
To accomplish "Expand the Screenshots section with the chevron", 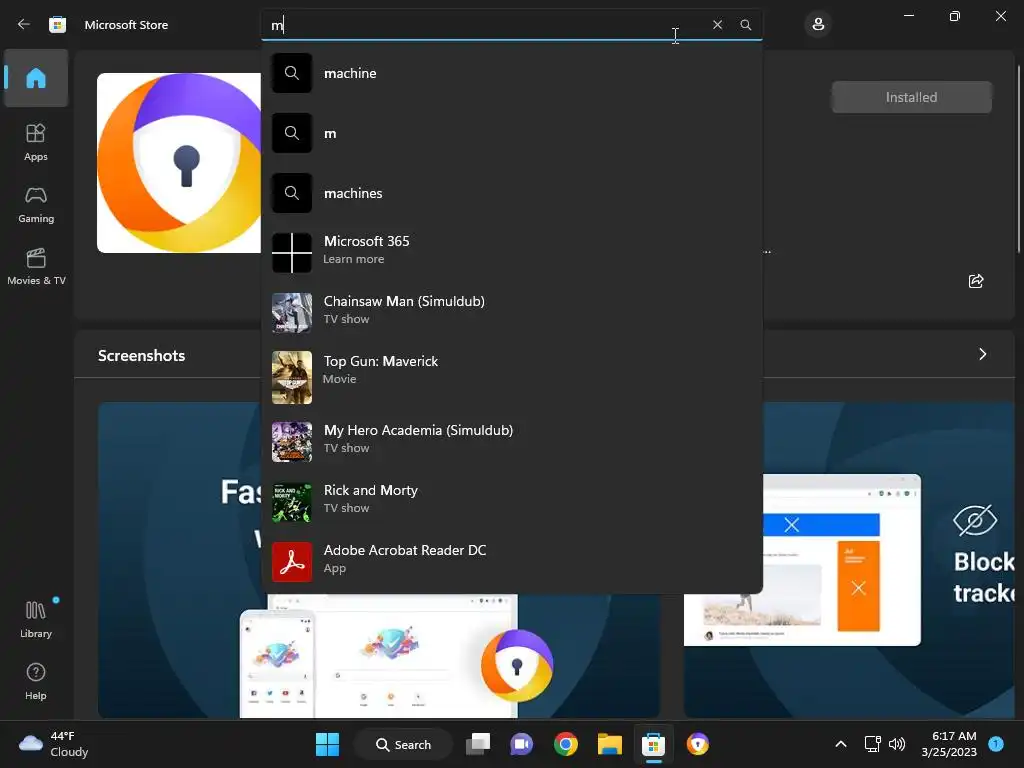I will (982, 354).
